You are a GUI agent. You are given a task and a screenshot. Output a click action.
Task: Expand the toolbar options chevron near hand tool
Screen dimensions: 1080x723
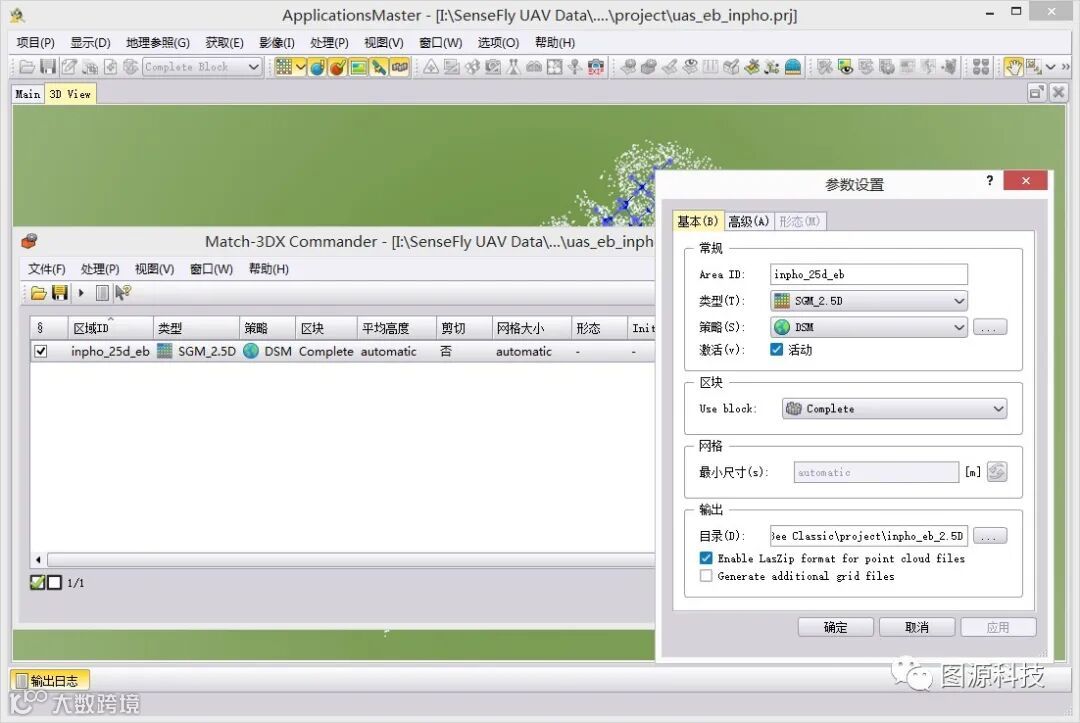(x=1050, y=67)
